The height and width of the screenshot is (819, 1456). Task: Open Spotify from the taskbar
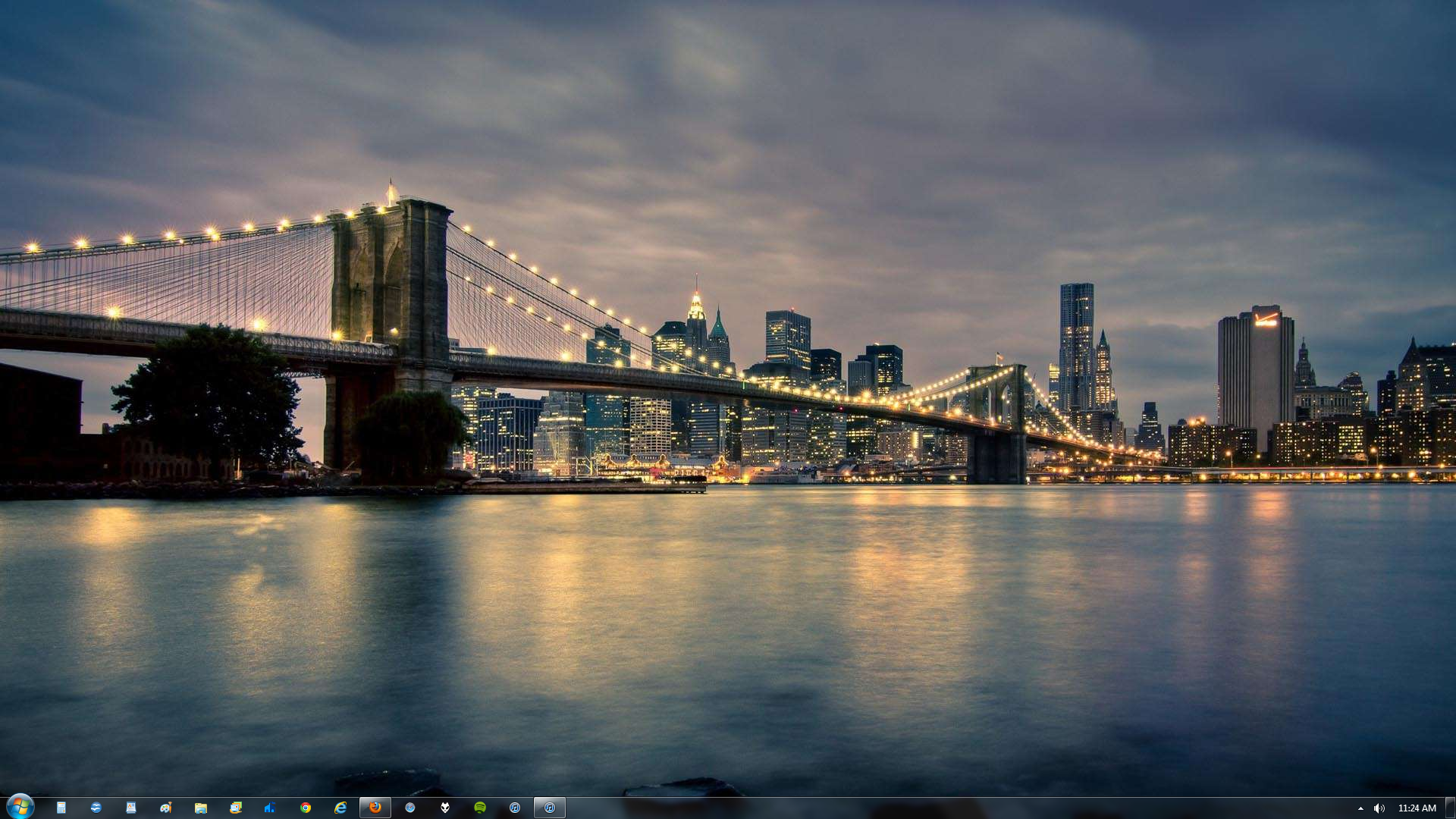click(480, 808)
